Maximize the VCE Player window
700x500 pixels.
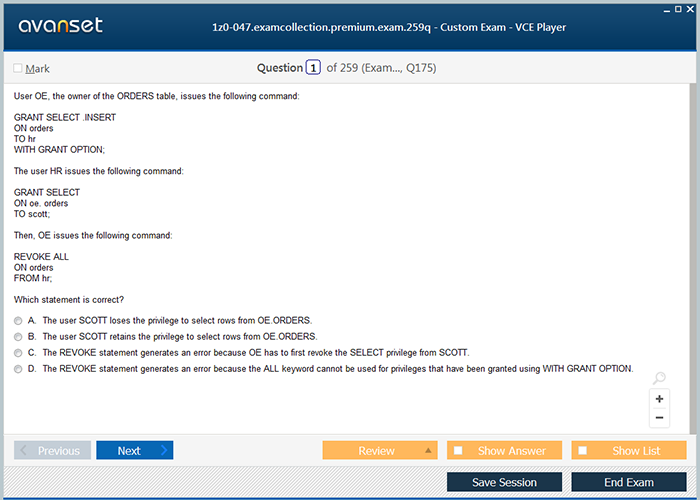[678, 8]
